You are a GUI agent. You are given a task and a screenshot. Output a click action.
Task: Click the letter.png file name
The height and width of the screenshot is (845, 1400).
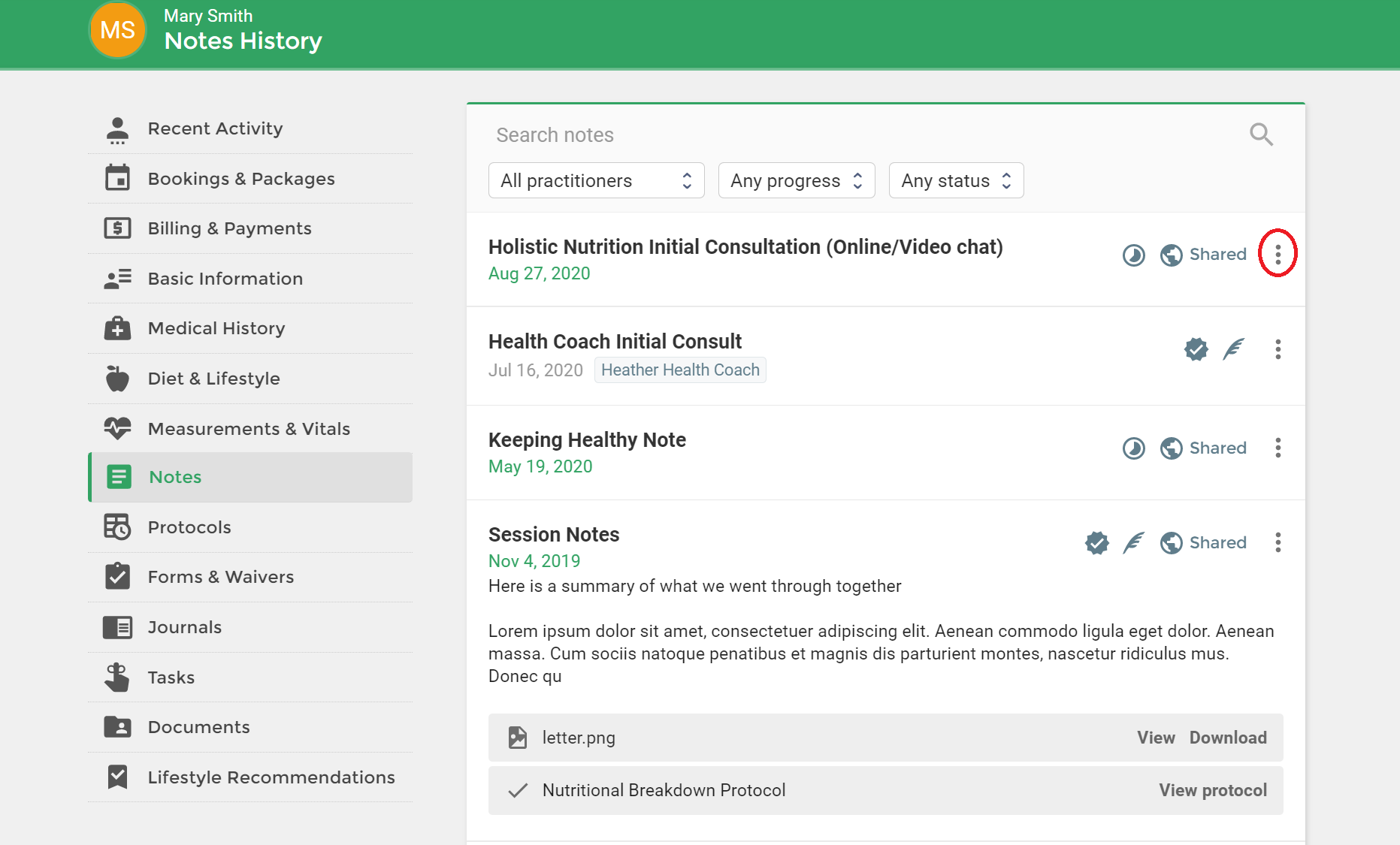point(579,738)
